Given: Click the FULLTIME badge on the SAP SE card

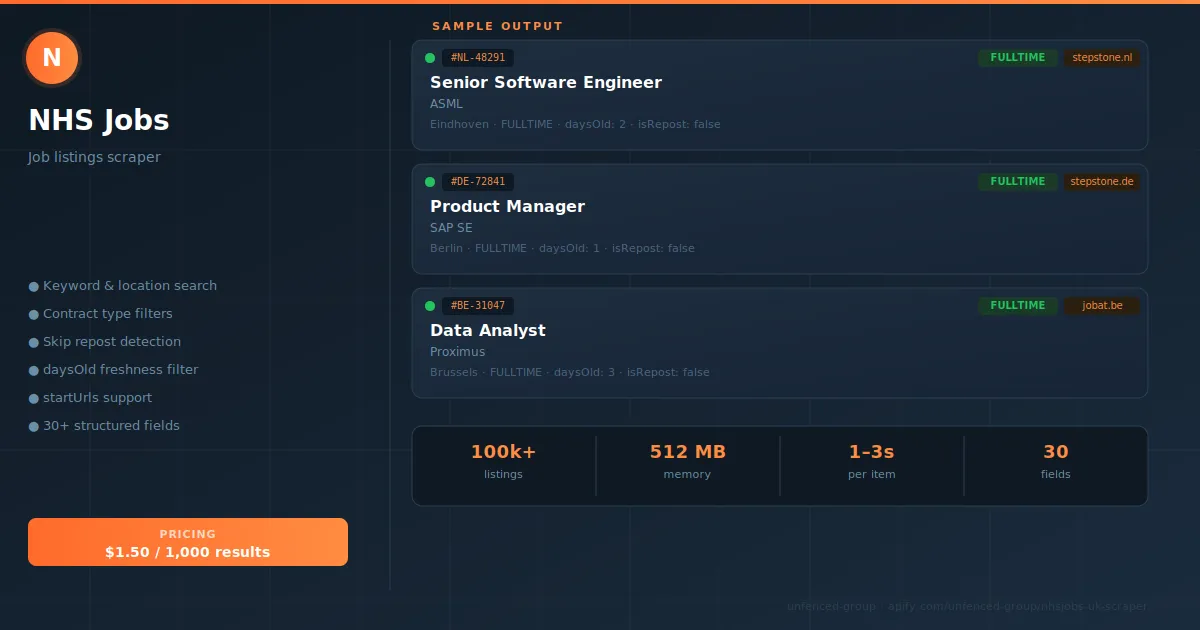Looking at the screenshot, I should (1017, 182).
